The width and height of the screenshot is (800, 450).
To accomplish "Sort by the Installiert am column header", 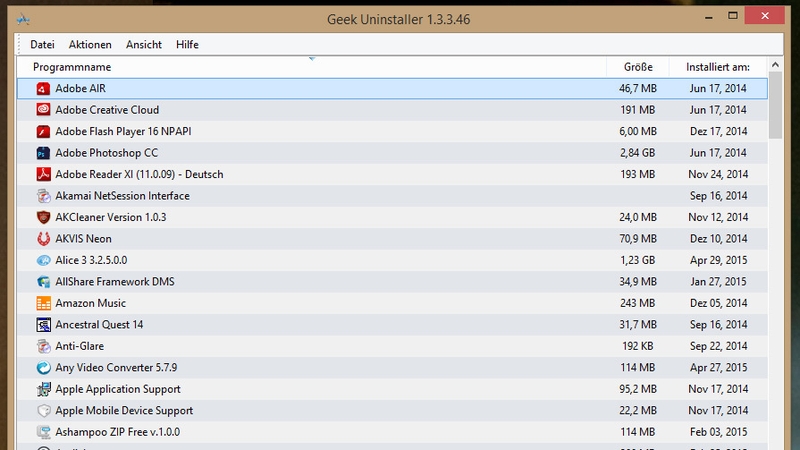I will tap(718, 67).
